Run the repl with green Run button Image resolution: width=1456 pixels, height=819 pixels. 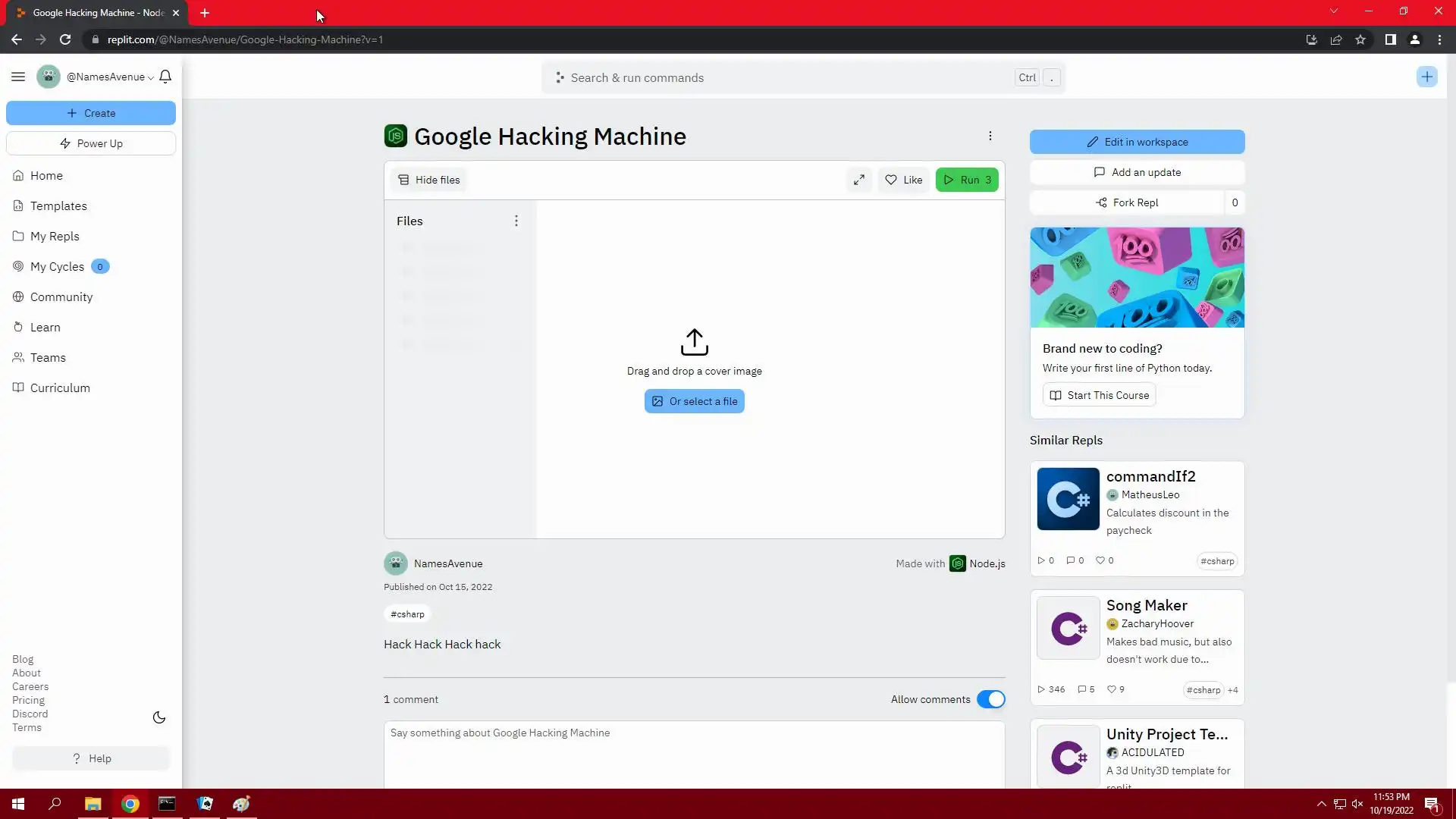pos(967,180)
